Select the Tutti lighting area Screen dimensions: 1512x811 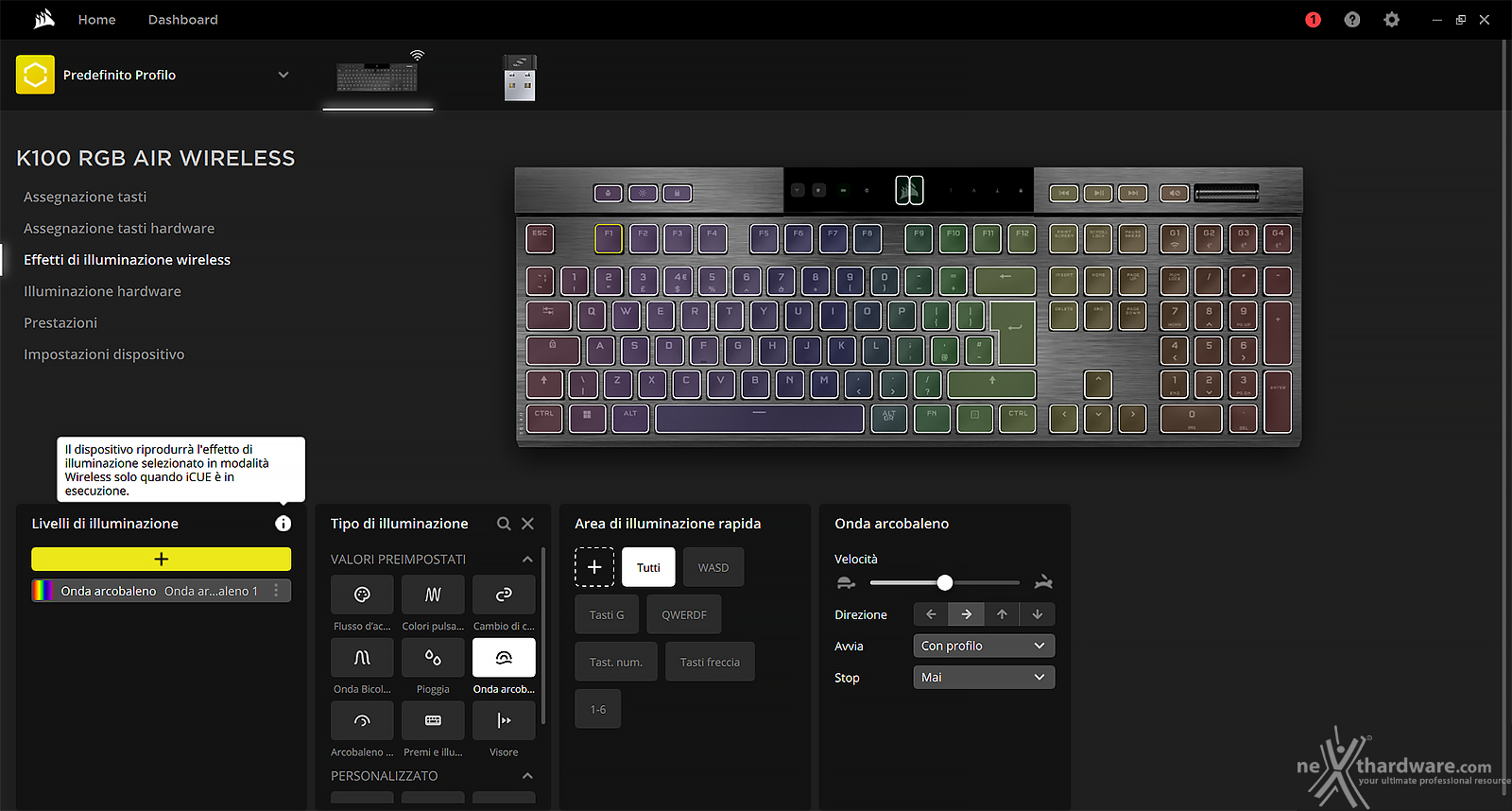coord(648,567)
